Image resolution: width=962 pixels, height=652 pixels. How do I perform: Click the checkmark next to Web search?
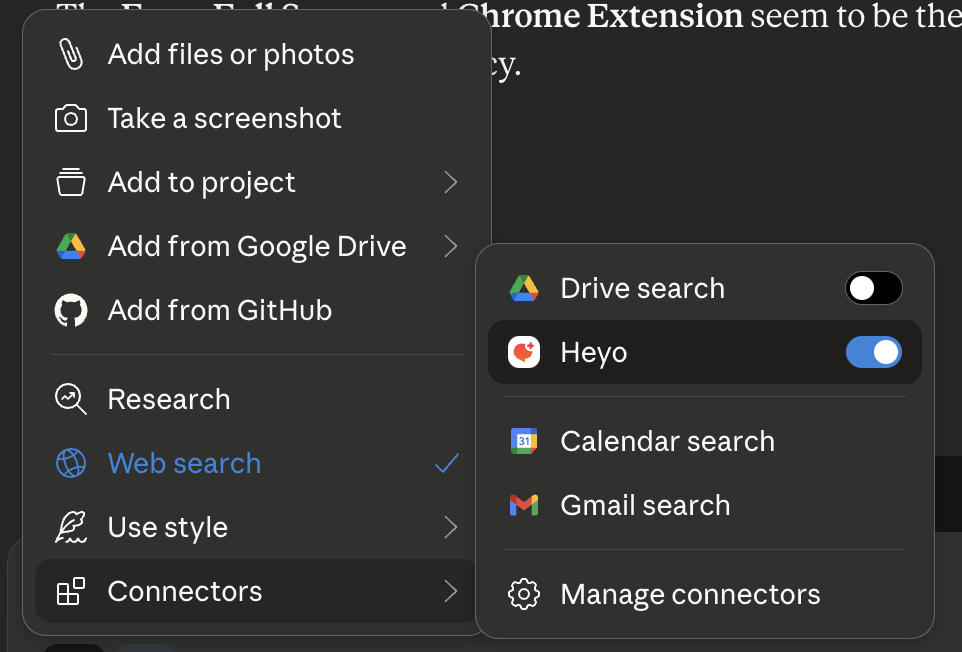[x=447, y=463]
